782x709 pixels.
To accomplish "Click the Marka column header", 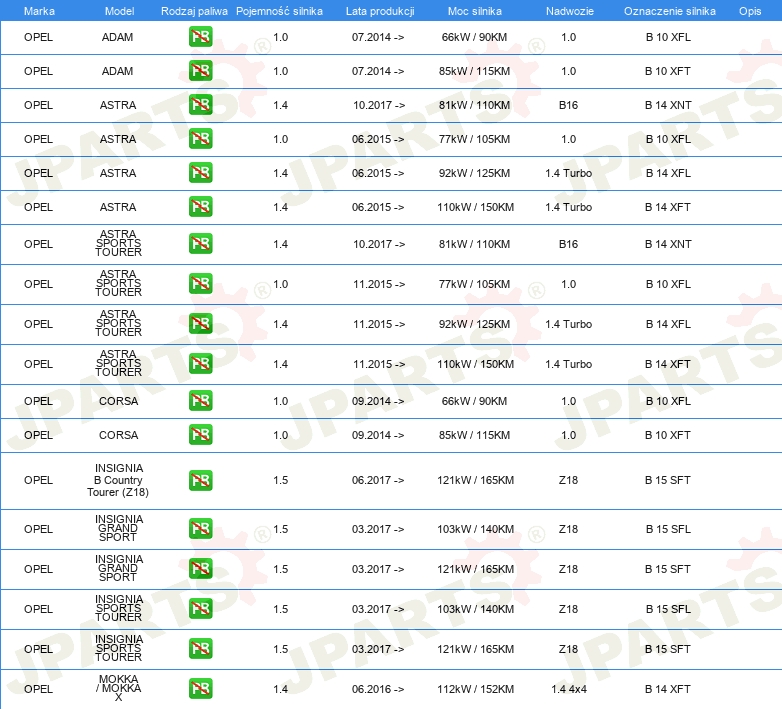I will pyautogui.click(x=39, y=11).
